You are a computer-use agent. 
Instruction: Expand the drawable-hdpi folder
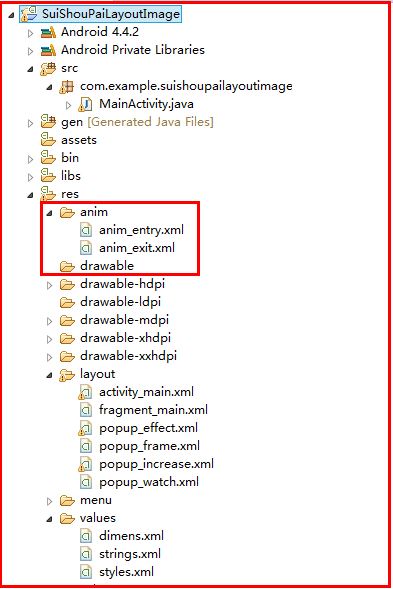[49, 285]
